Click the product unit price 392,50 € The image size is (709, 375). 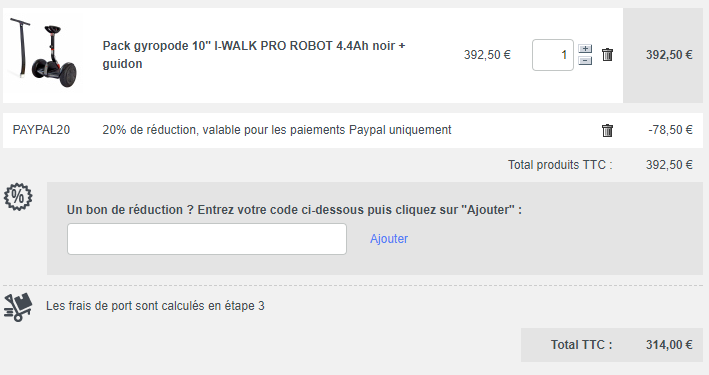click(487, 55)
